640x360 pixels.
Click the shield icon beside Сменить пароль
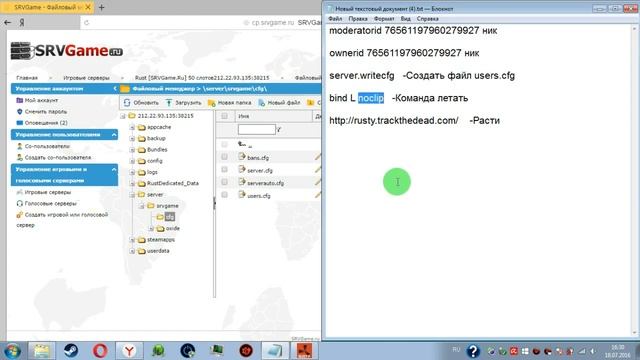pos(19,111)
